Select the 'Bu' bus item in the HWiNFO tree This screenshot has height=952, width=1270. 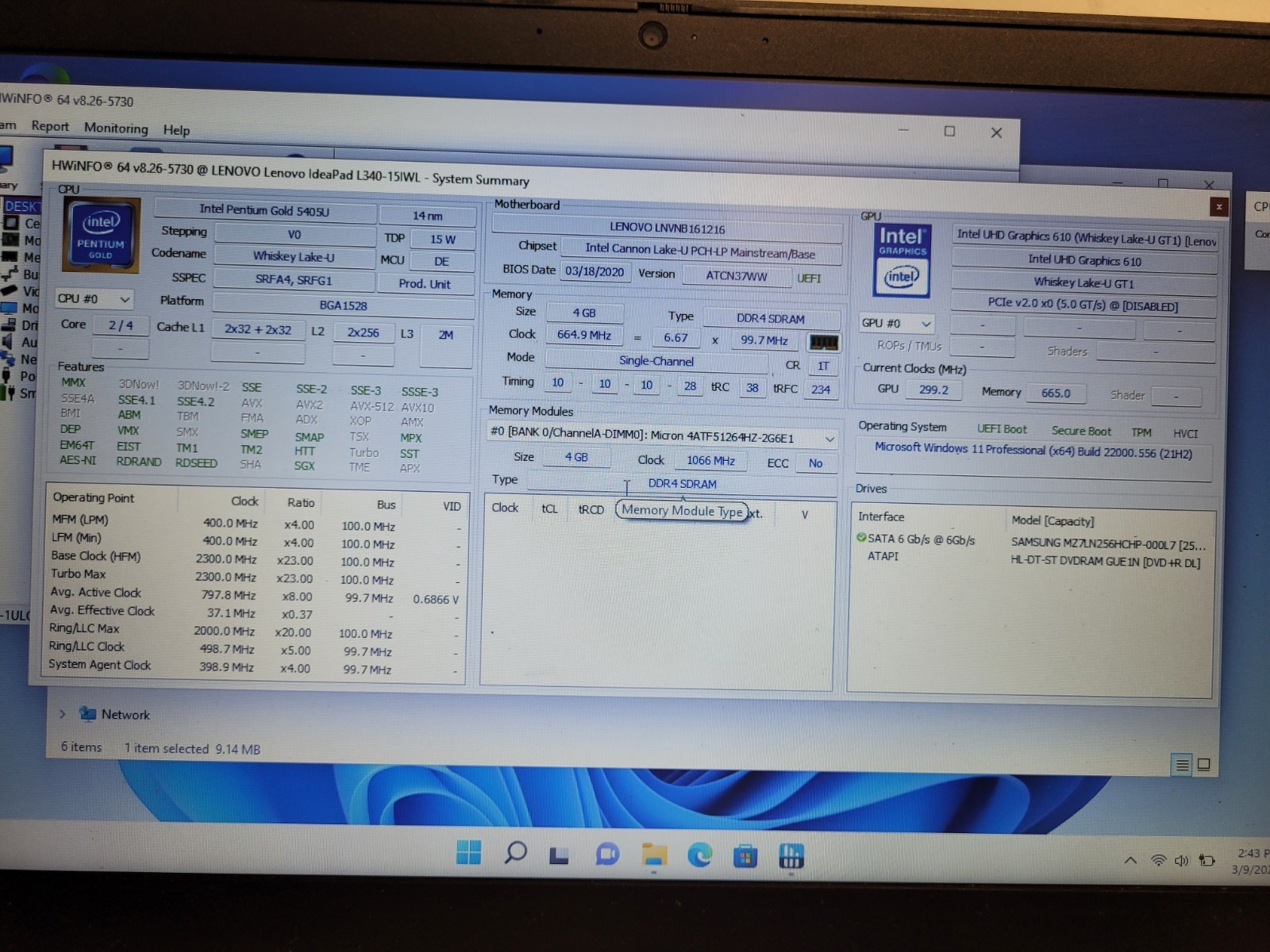22,274
